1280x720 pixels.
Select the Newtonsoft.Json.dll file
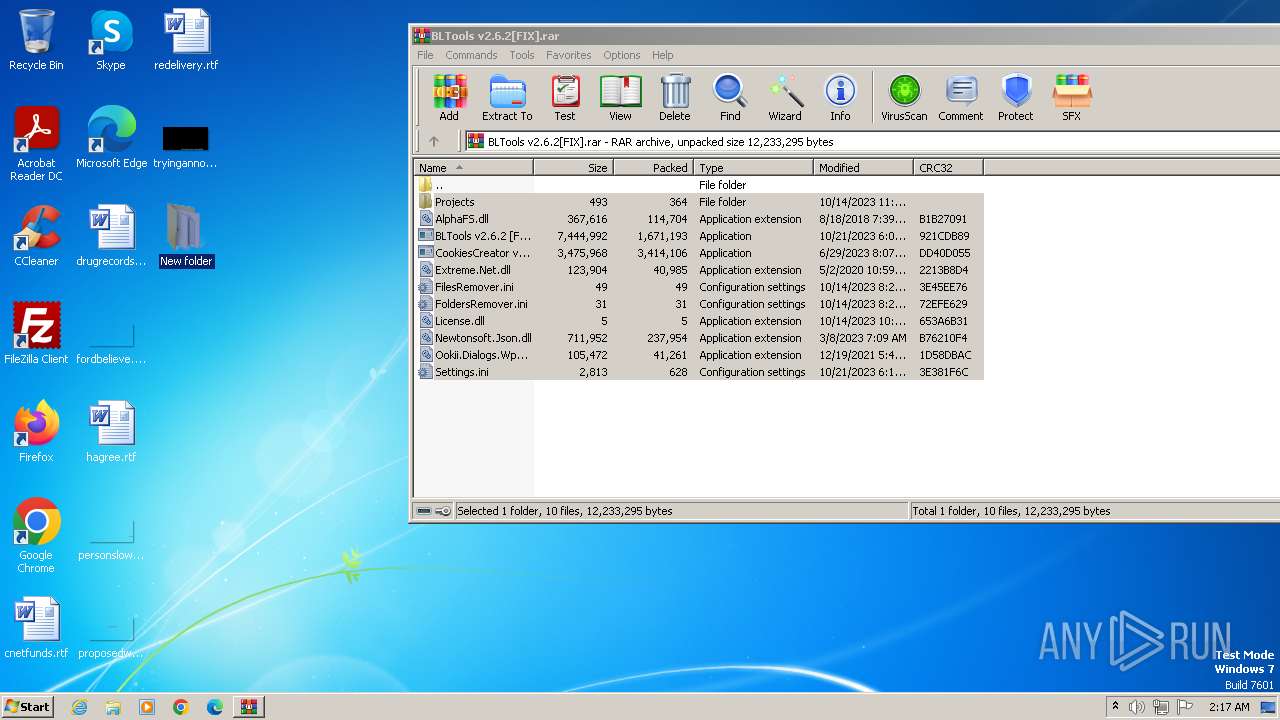tap(698, 338)
